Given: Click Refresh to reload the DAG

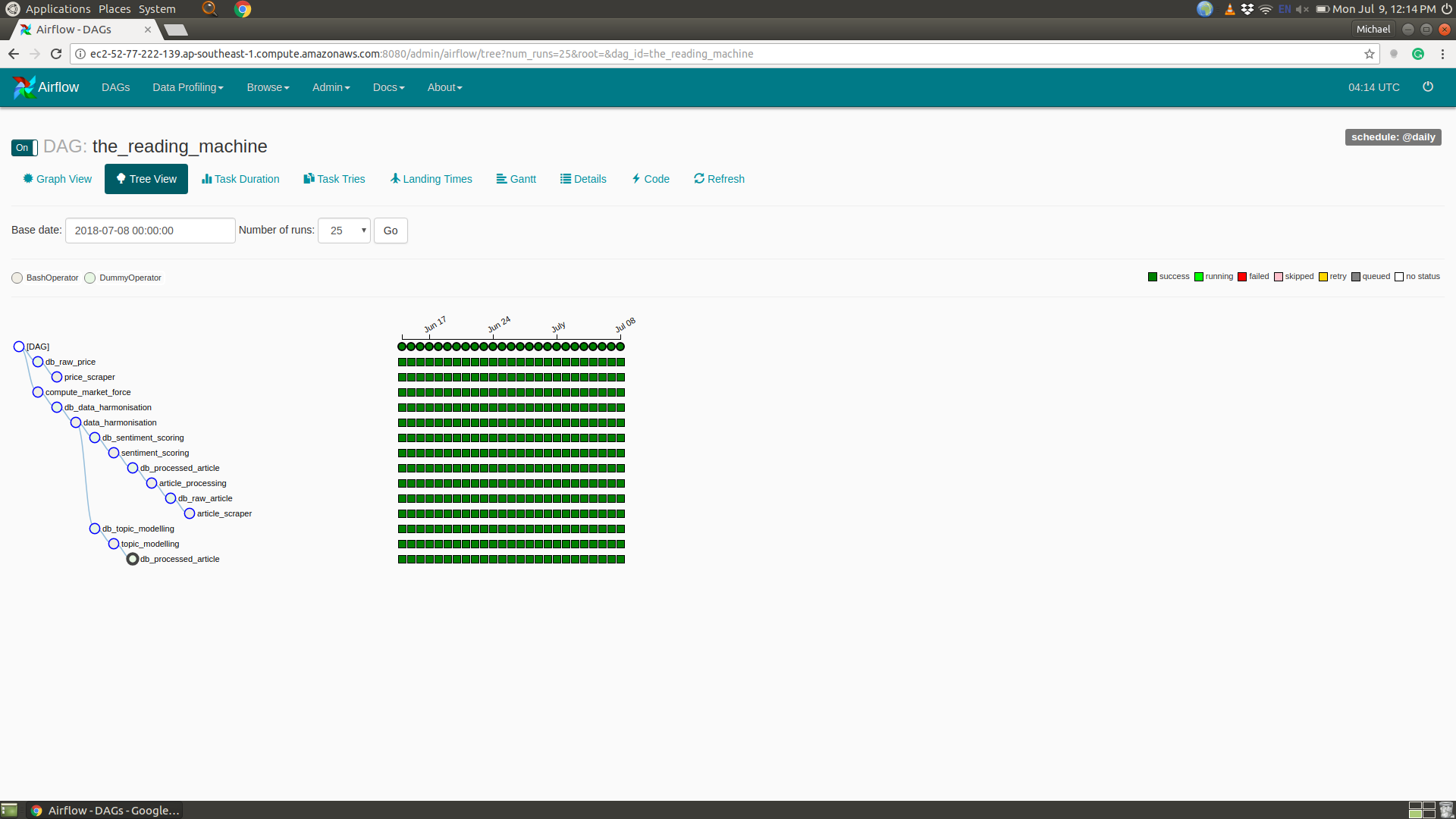Looking at the screenshot, I should point(719,179).
